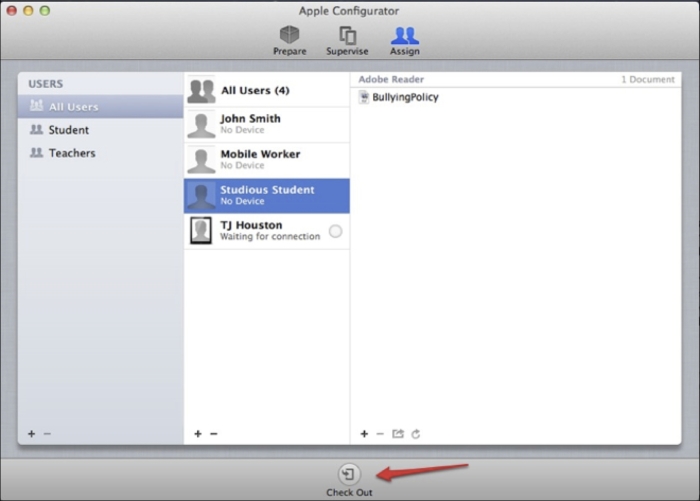
Task: Add a new user with plus button
Action: pyautogui.click(x=198, y=434)
